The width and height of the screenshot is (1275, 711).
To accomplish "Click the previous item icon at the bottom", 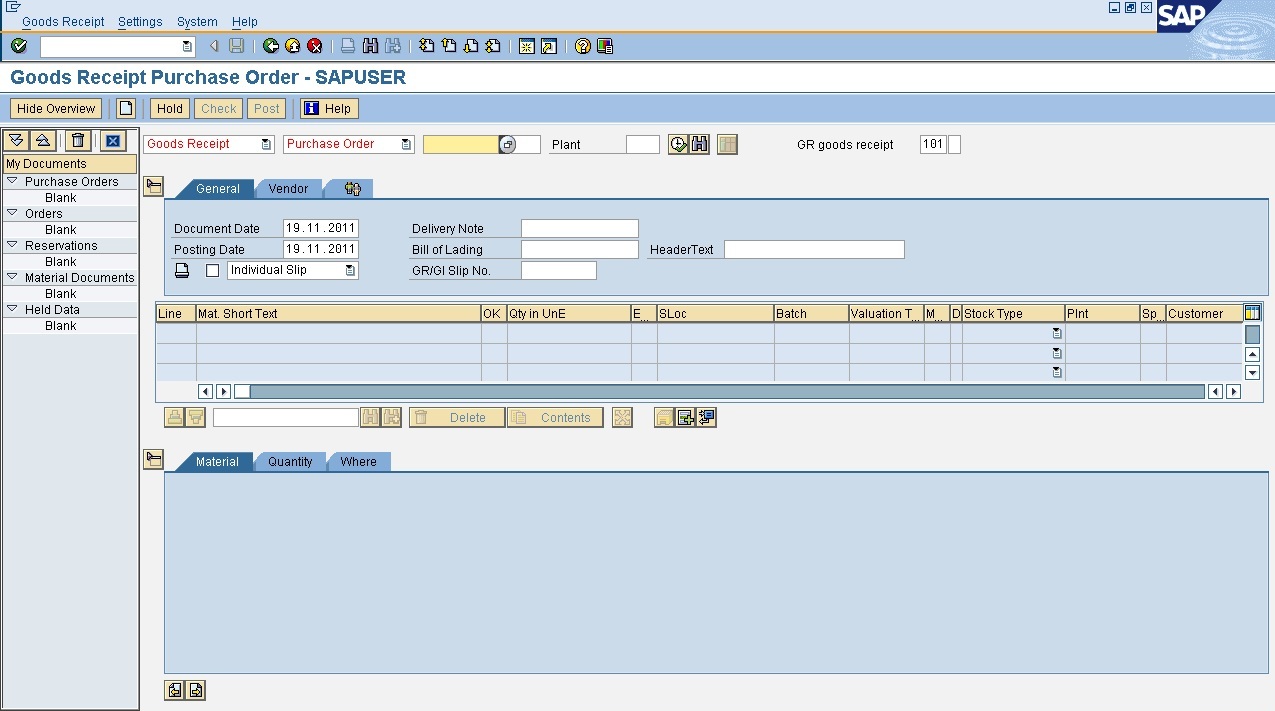I will click(x=175, y=690).
